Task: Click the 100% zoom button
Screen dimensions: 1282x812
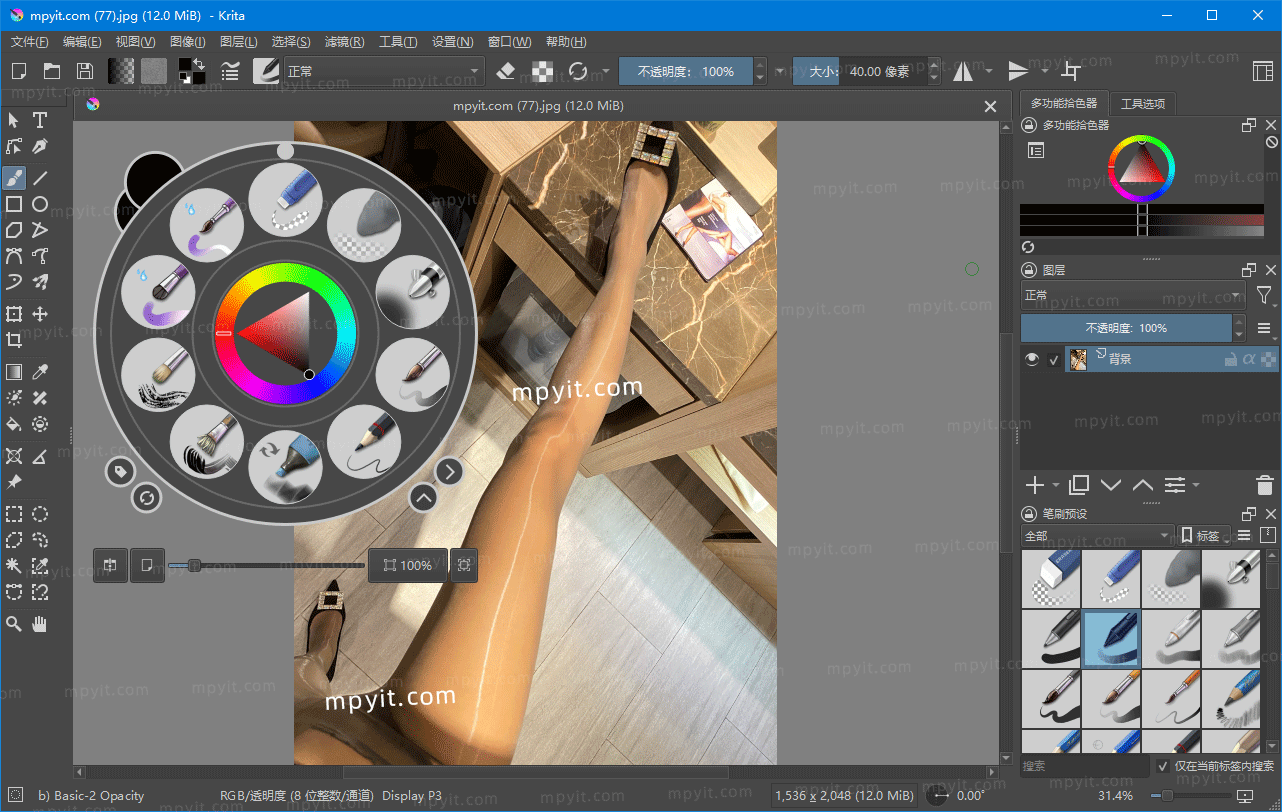Action: (x=407, y=565)
